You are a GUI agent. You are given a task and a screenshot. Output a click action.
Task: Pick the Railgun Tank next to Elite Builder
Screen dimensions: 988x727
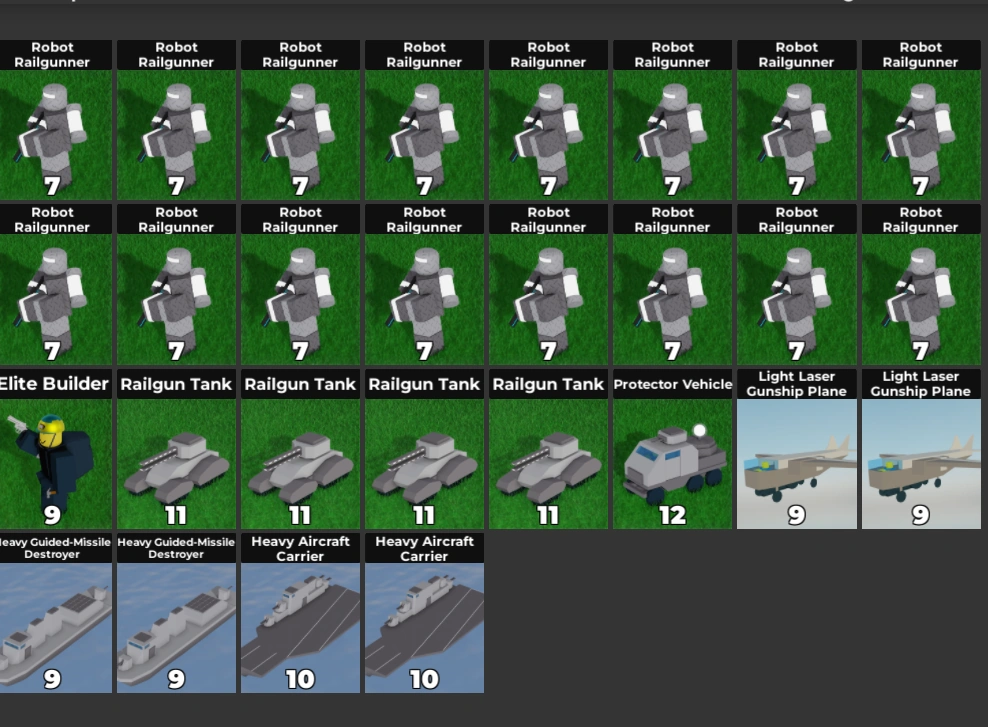coord(176,449)
